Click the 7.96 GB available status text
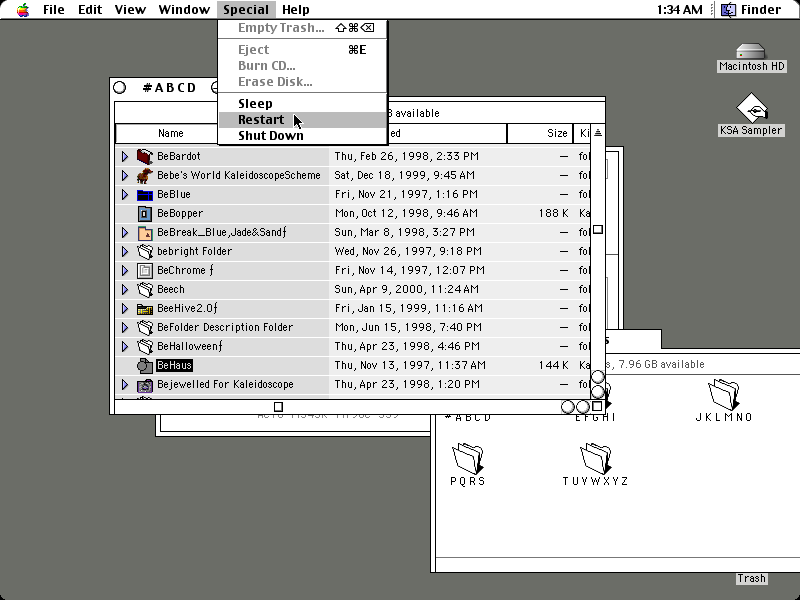 [661, 364]
